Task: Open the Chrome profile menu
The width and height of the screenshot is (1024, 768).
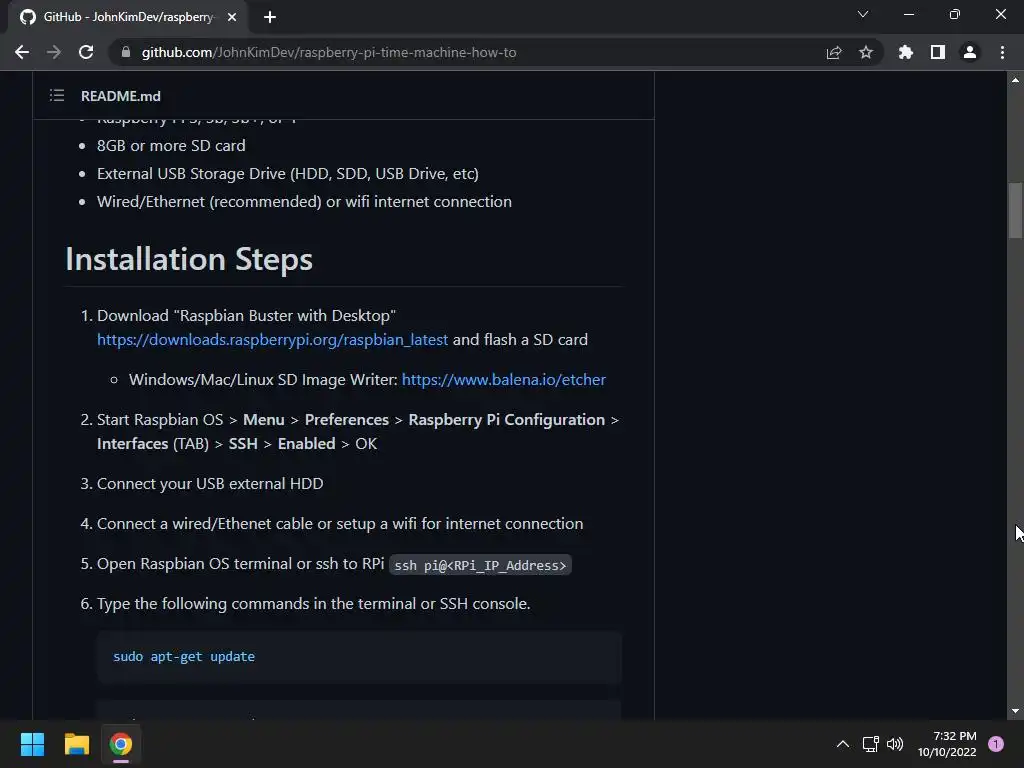Action: pyautogui.click(x=970, y=52)
